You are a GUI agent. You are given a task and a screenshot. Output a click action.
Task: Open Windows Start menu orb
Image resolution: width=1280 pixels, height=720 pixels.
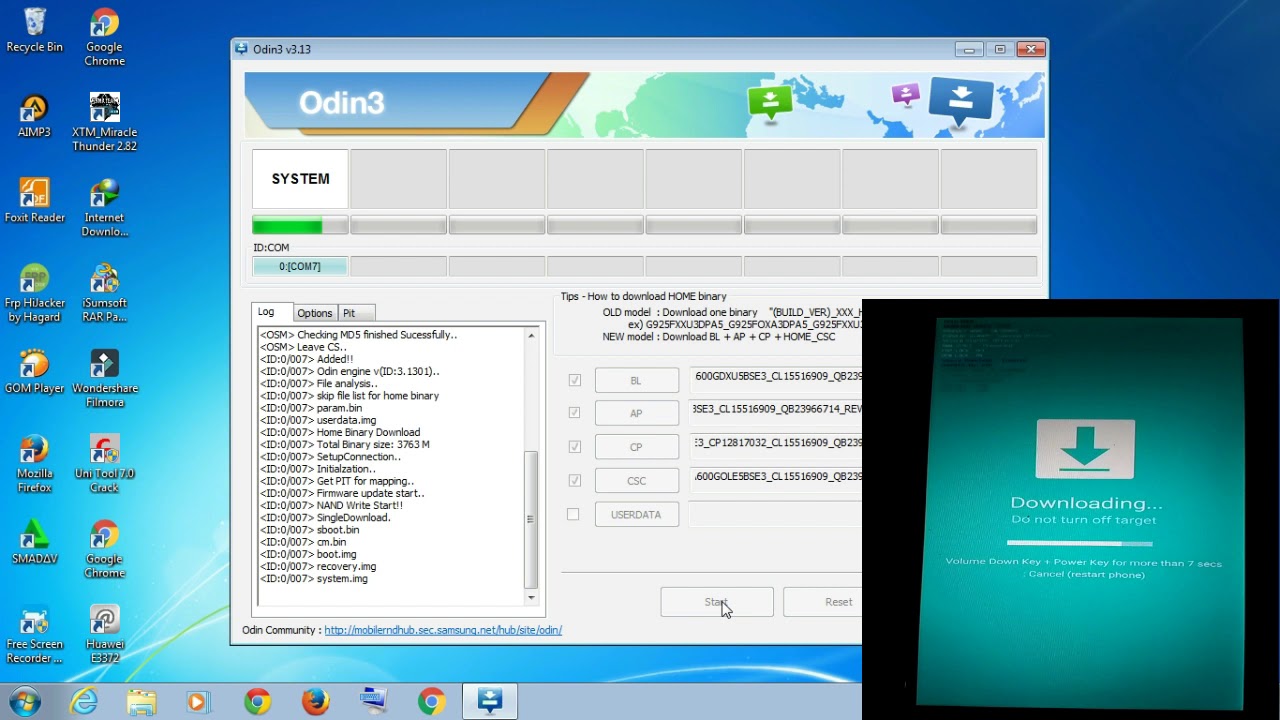pyautogui.click(x=24, y=702)
